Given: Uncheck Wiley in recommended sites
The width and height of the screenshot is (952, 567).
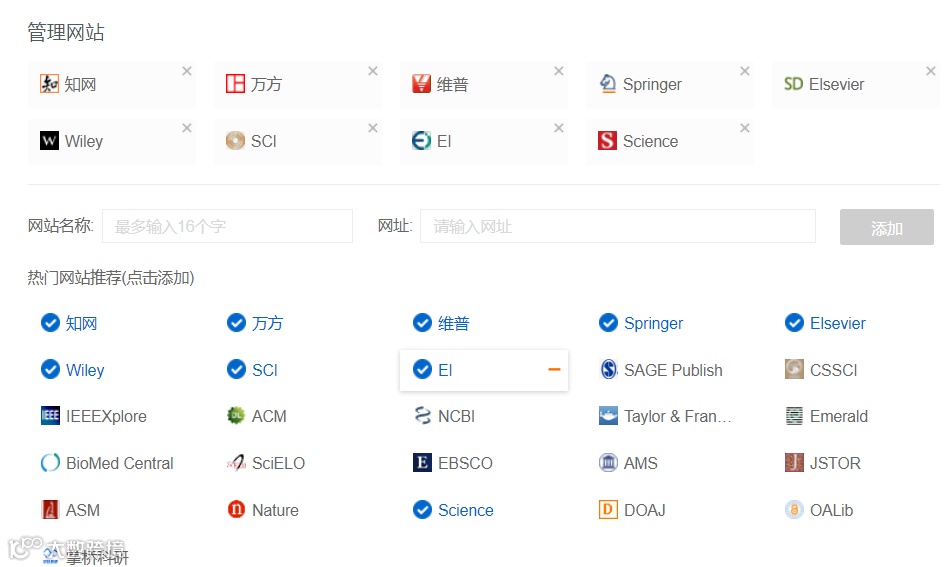Looking at the screenshot, I should click(50, 369).
